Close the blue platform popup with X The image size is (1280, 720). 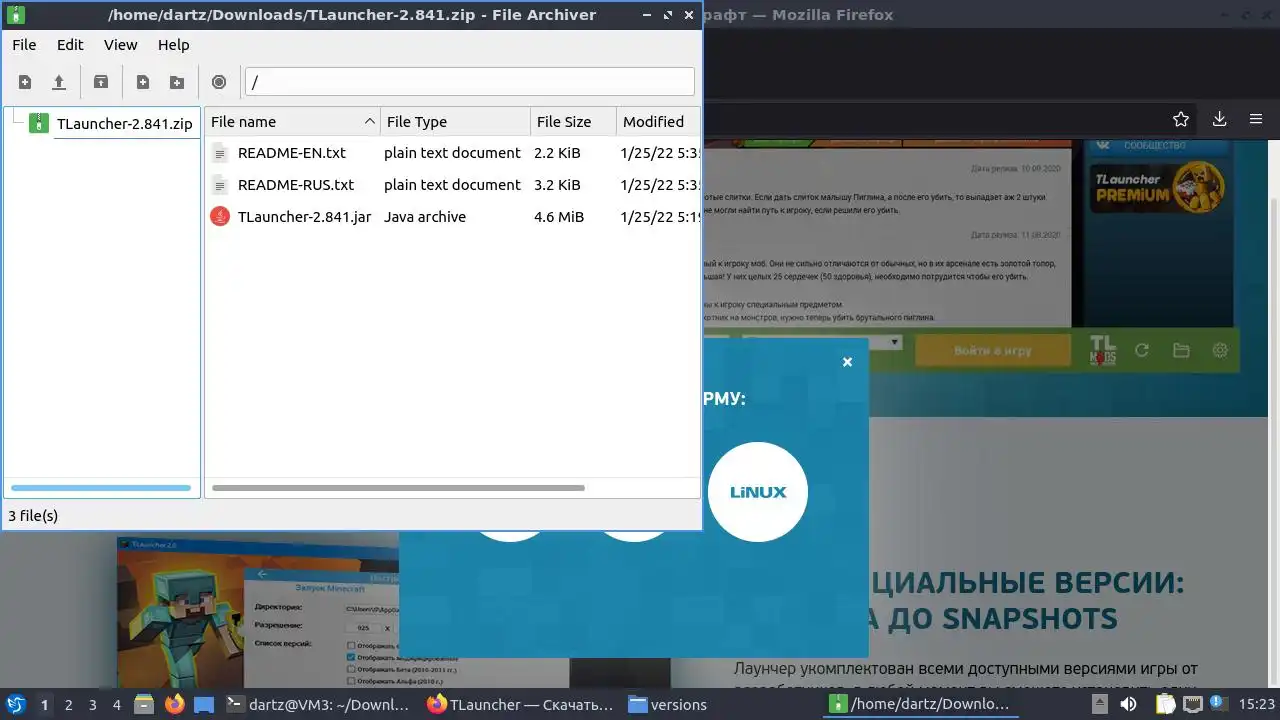(847, 362)
